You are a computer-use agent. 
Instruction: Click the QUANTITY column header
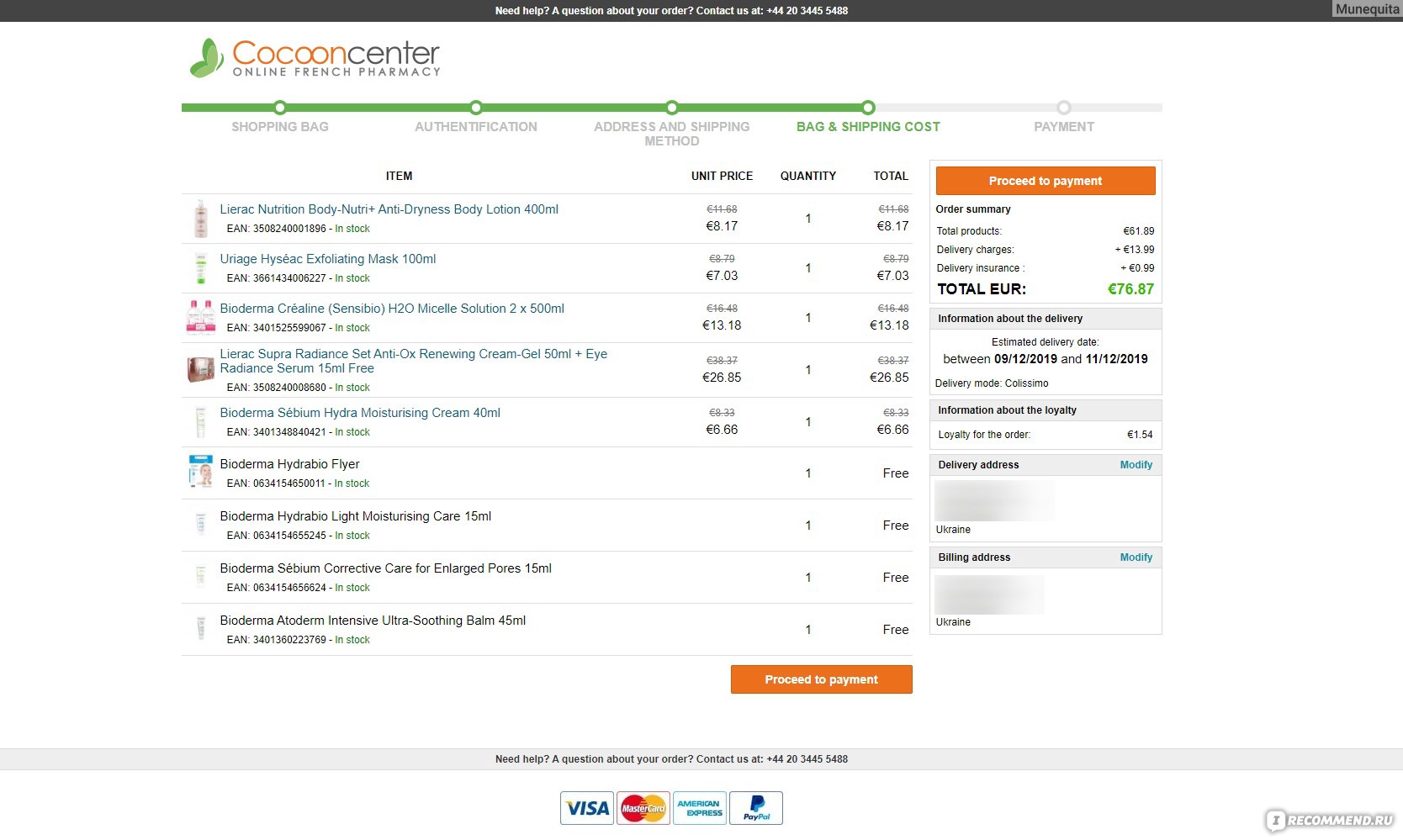click(x=807, y=177)
